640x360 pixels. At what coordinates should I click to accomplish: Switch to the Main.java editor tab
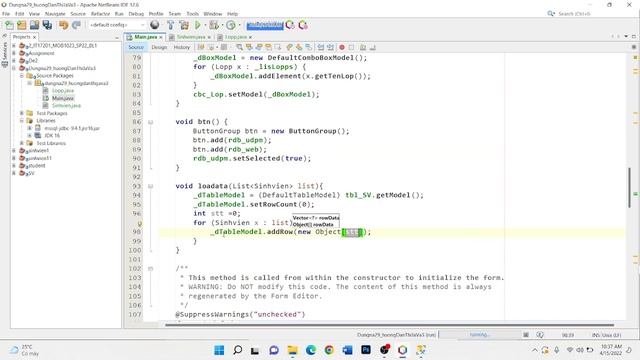tap(145, 37)
